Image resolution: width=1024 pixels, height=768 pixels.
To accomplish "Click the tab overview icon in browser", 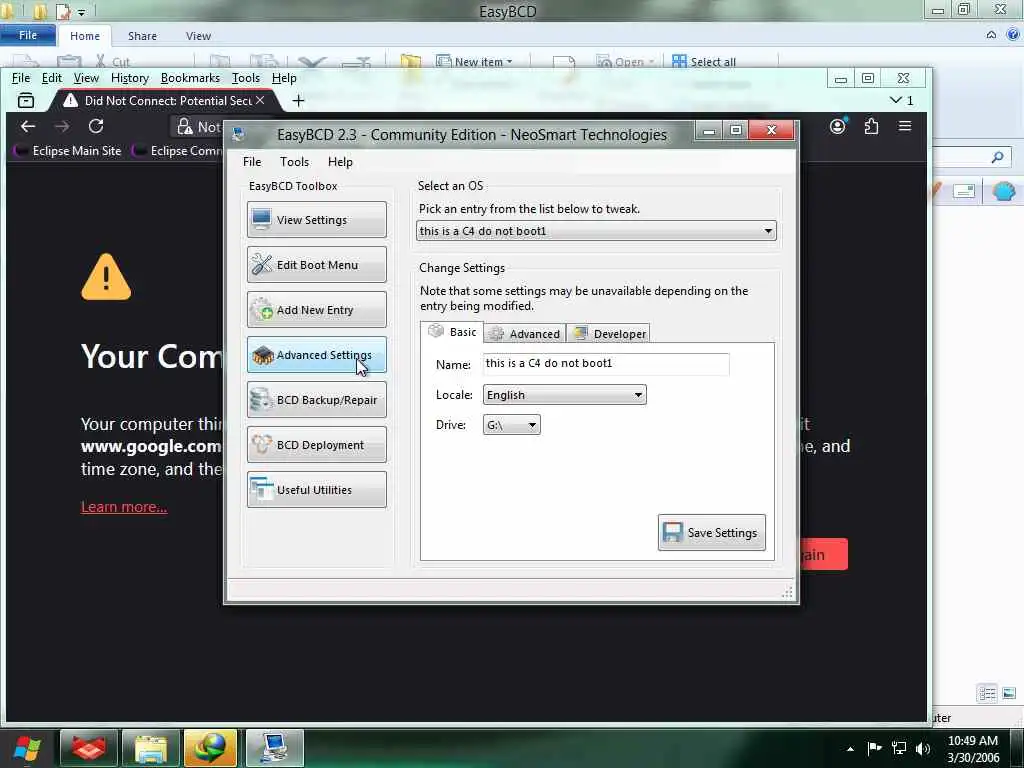I will (x=26, y=101).
